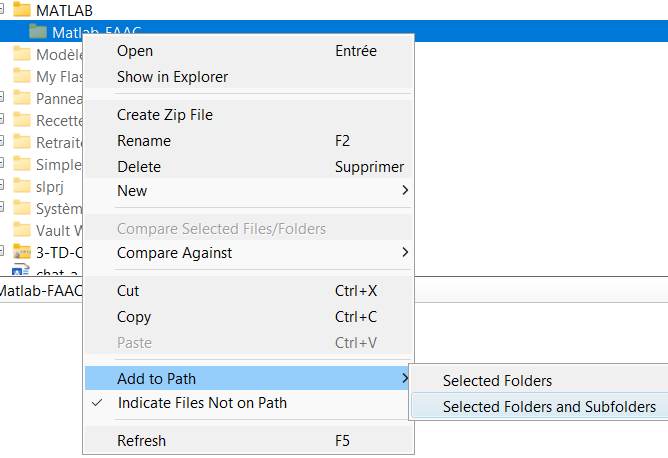This screenshot has height=458, width=668.
Task: Expand the New submenu arrow
Action: [x=405, y=190]
